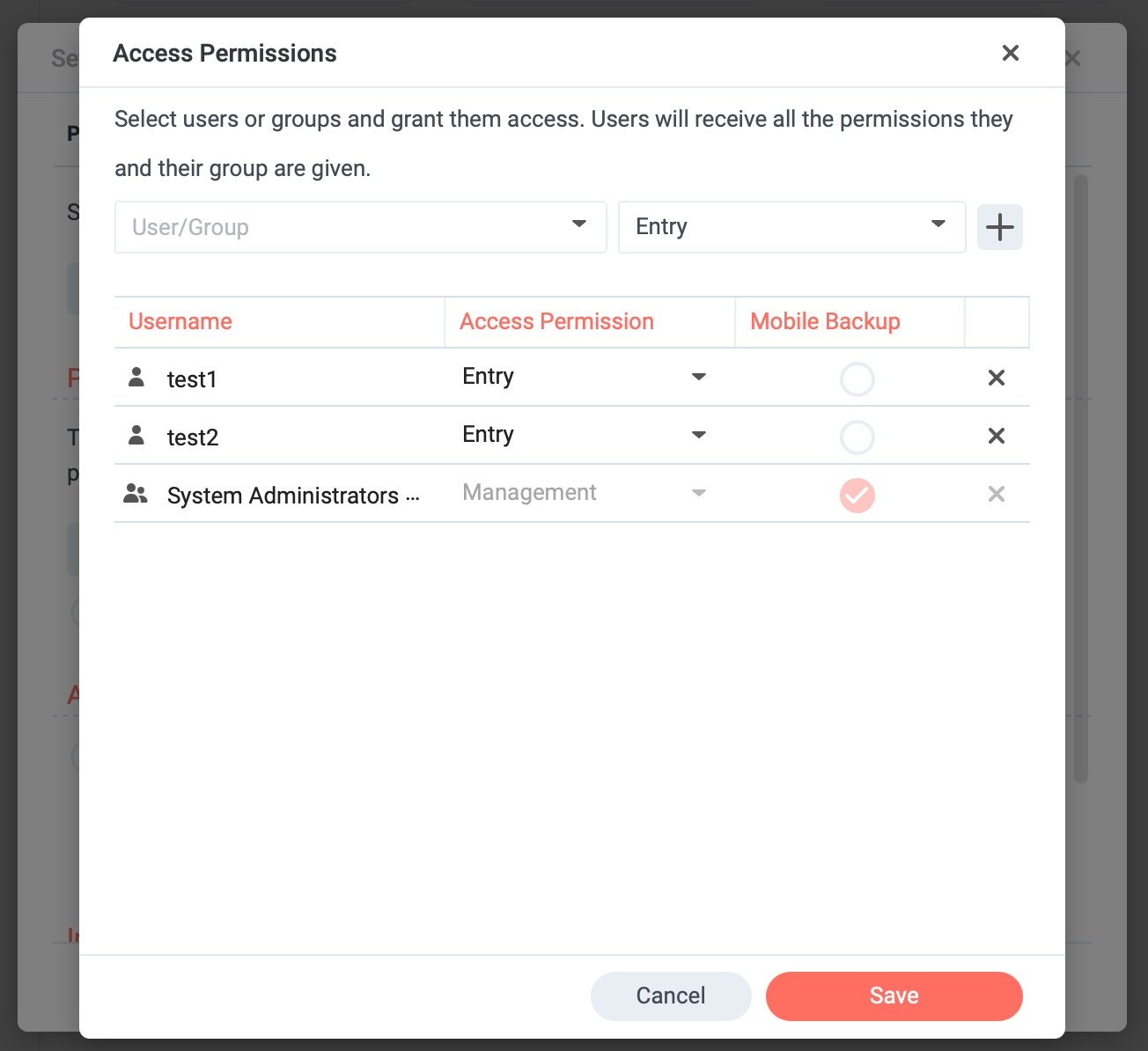Click the System Administrators group icon
The width and height of the screenshot is (1148, 1051).
click(x=136, y=494)
